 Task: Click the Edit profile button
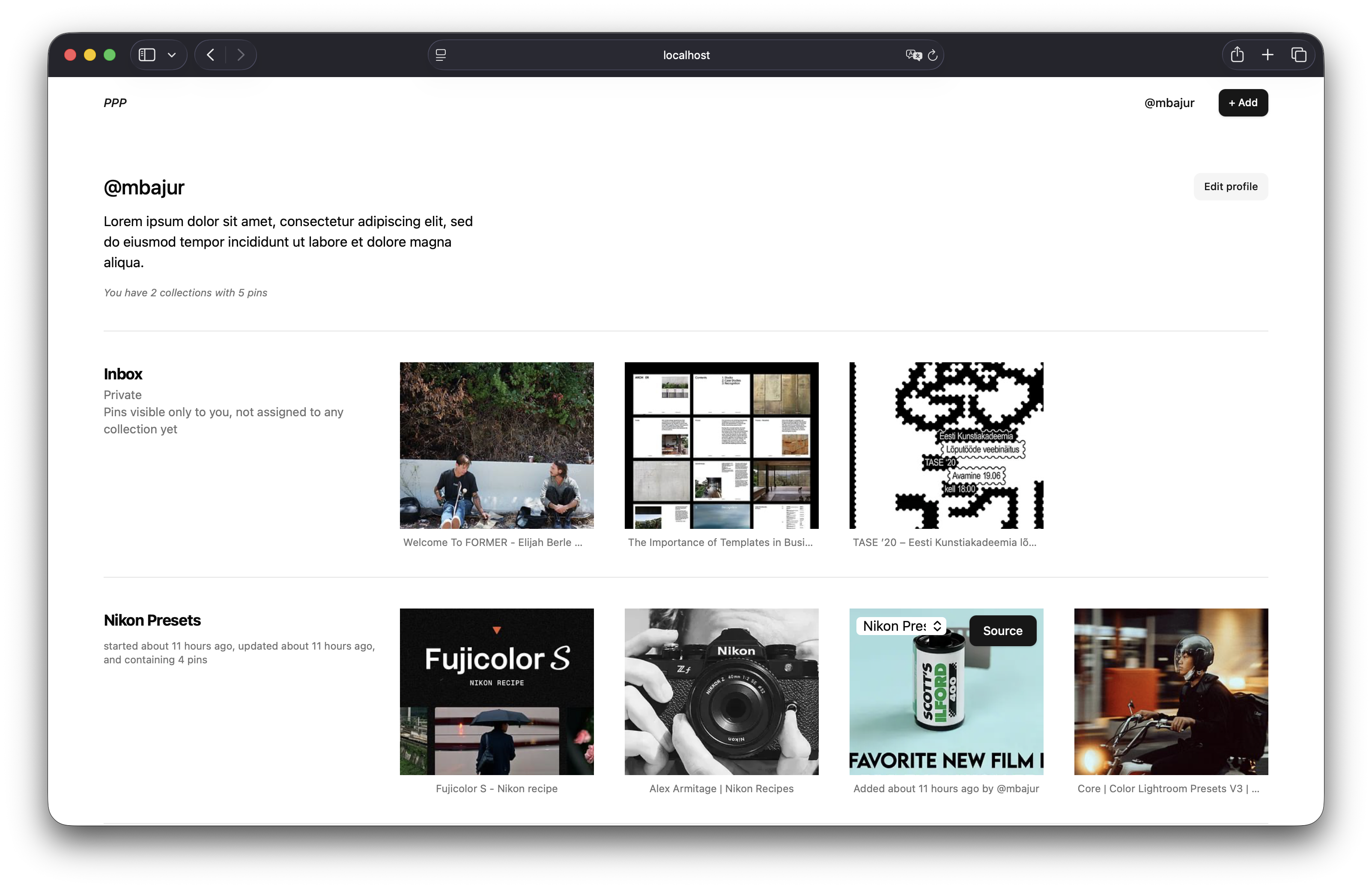click(1231, 187)
